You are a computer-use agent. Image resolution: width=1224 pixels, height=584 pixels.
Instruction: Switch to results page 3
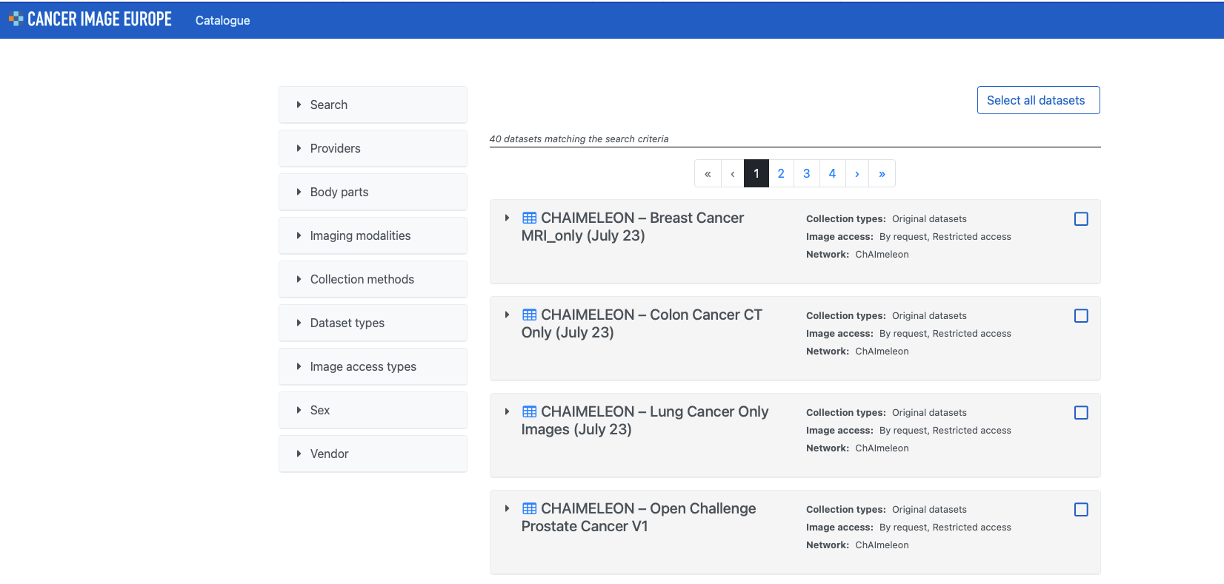coord(807,174)
